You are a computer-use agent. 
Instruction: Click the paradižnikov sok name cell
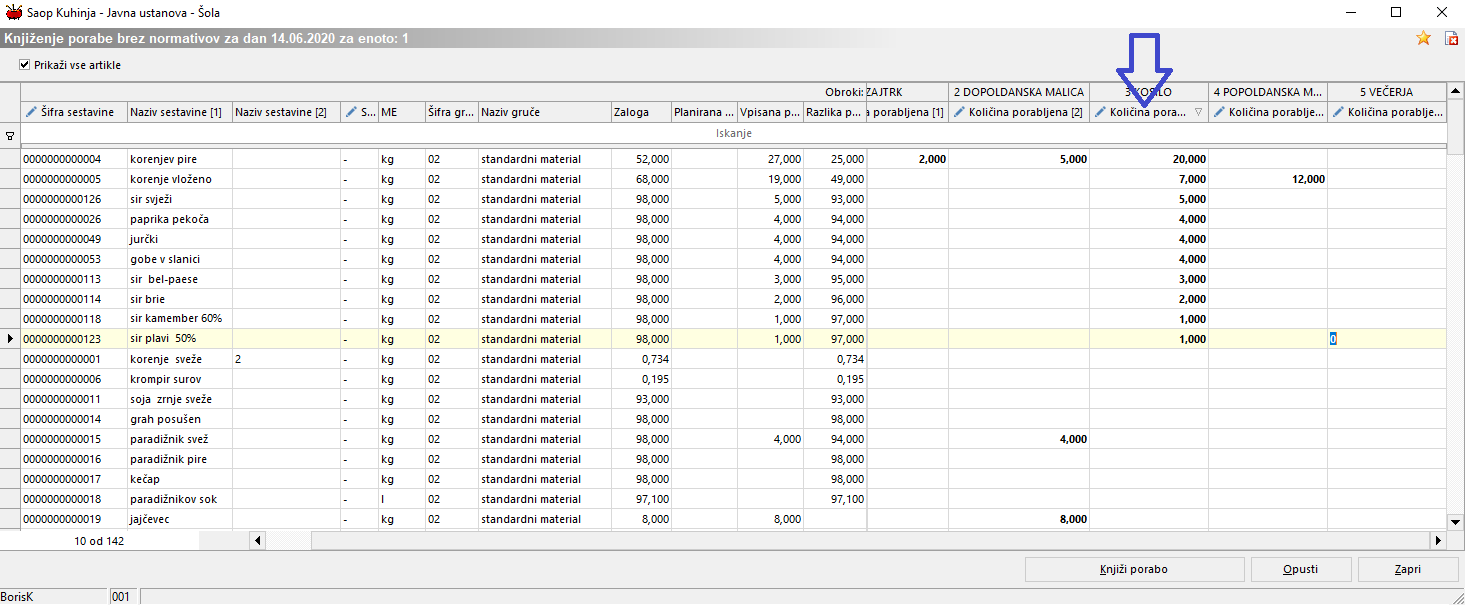180,499
